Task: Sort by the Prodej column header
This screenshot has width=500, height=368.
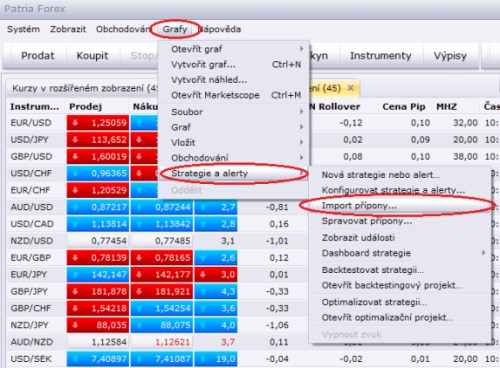Action: pos(85,107)
